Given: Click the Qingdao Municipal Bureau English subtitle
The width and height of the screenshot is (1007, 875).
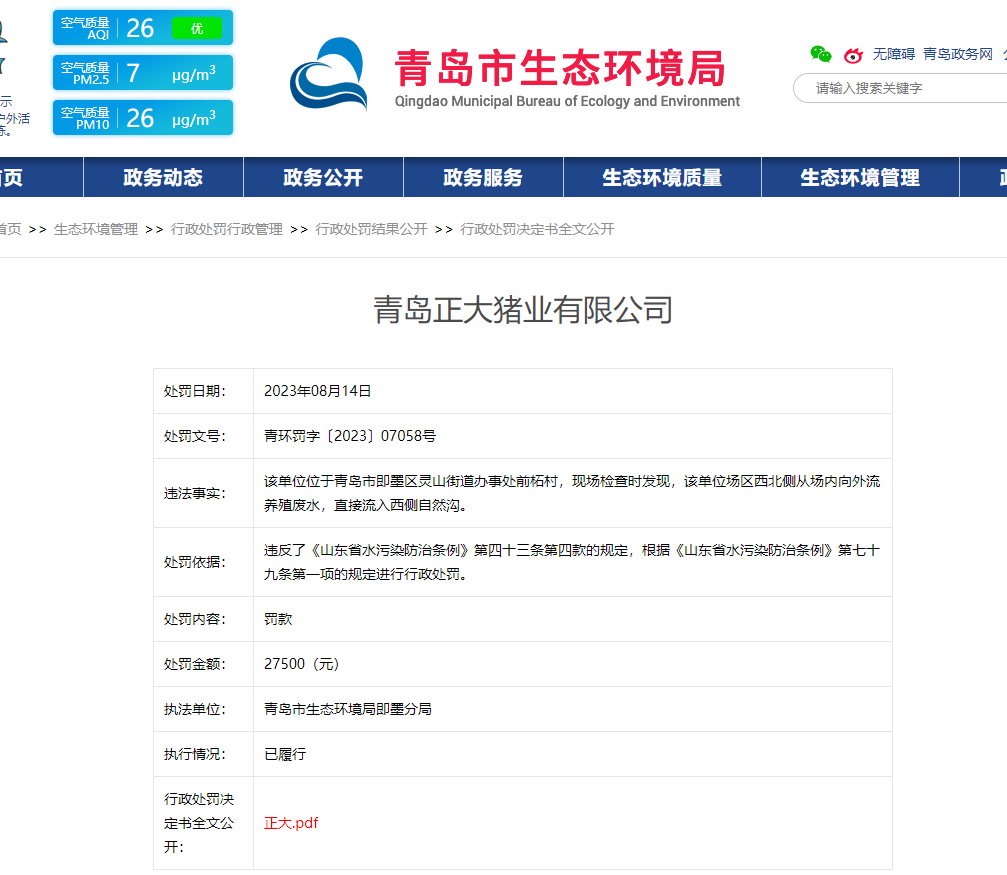Looking at the screenshot, I should coord(567,102).
